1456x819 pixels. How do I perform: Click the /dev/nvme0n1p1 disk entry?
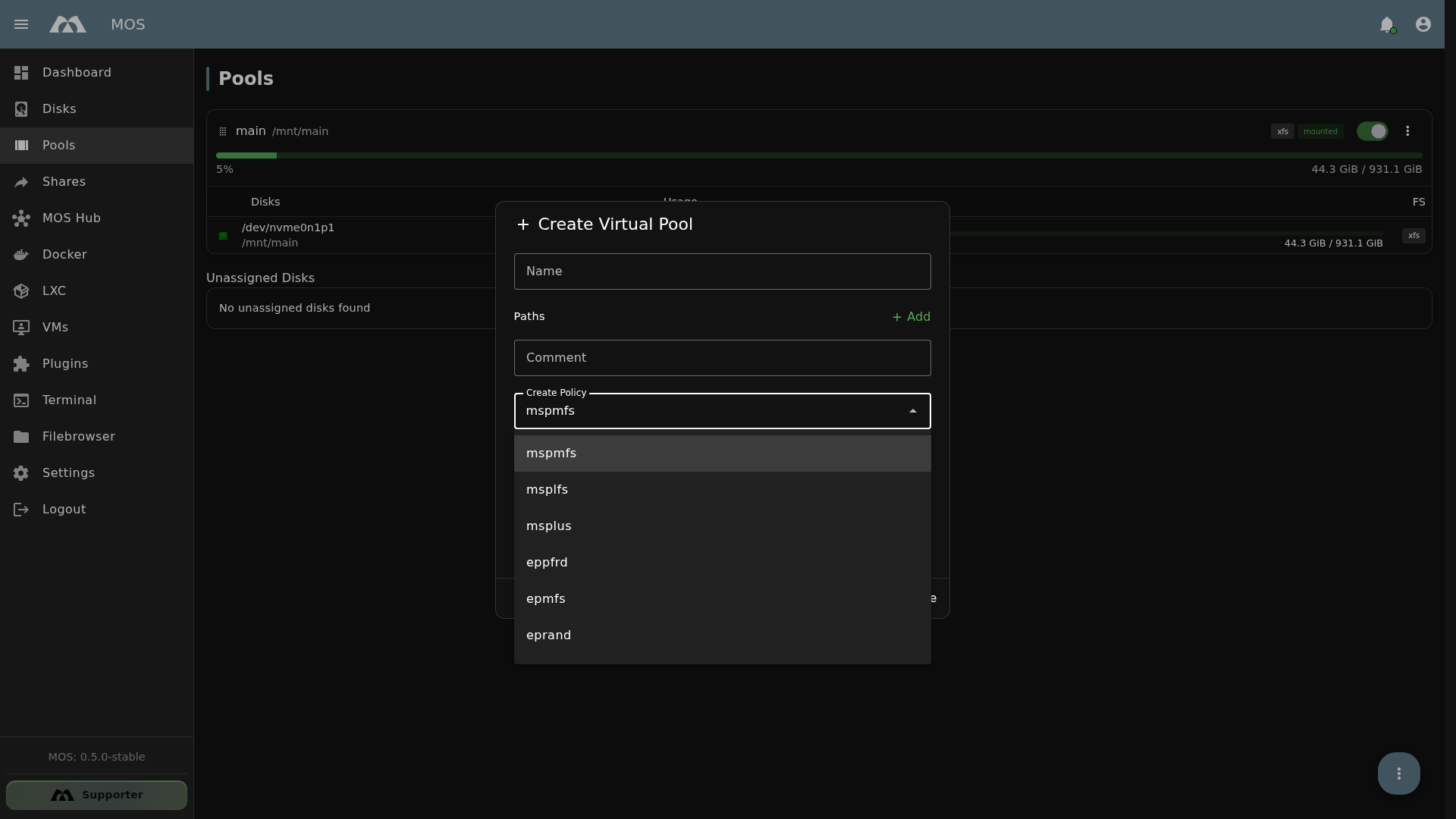(287, 227)
